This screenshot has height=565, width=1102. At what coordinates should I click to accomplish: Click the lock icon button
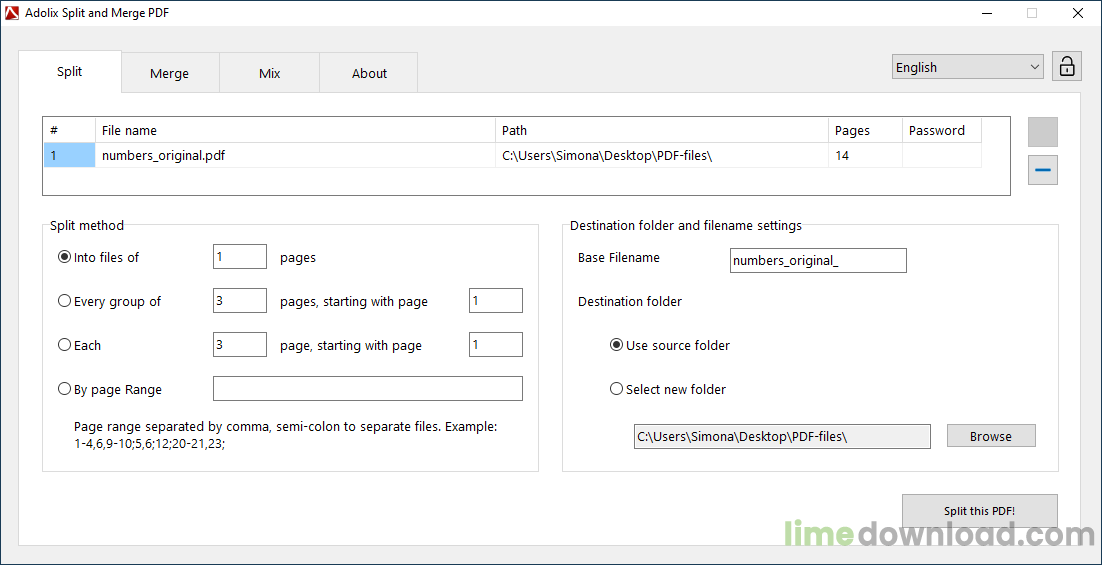tap(1066, 67)
